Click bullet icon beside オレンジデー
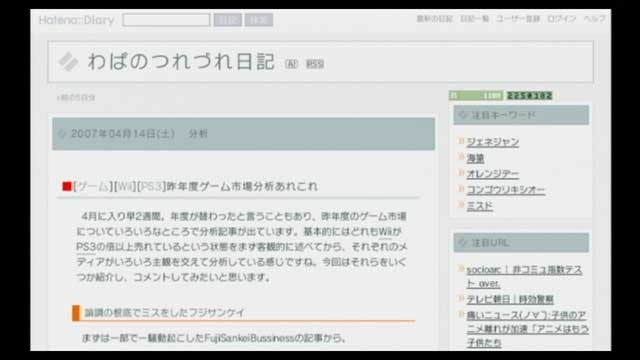The height and width of the screenshot is (360, 640). 461,173
